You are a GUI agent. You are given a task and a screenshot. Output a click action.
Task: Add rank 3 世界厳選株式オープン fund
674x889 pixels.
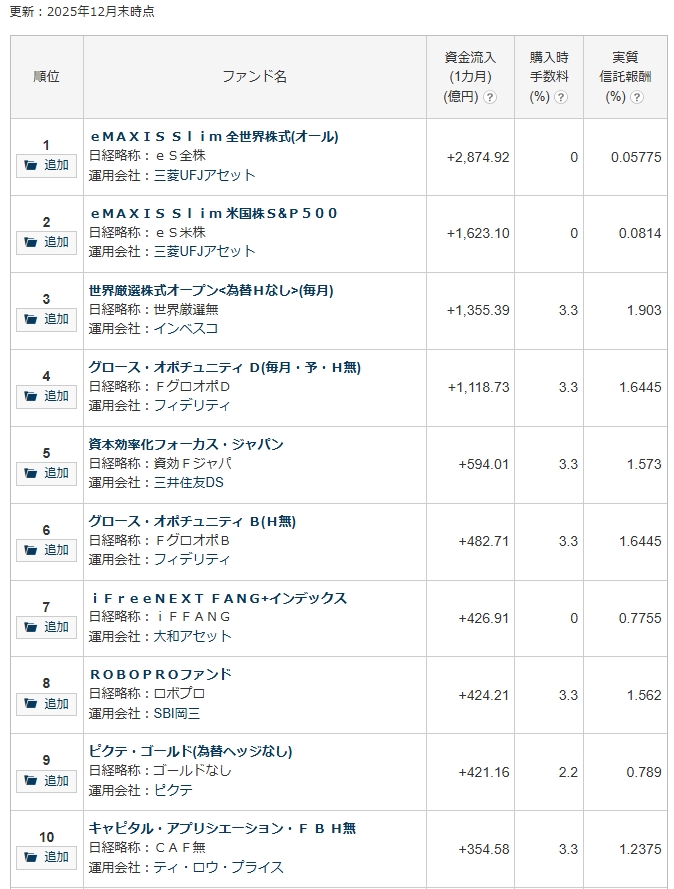46,320
